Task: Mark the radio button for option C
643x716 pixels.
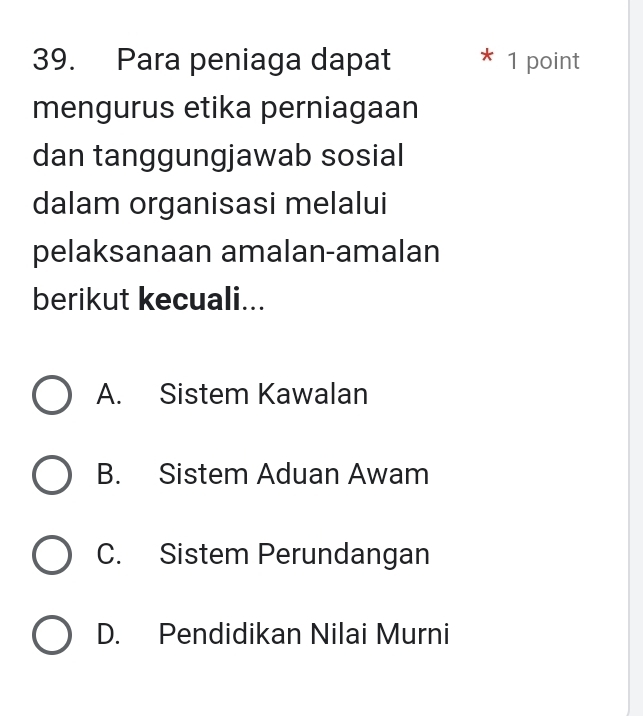Action: (52, 555)
